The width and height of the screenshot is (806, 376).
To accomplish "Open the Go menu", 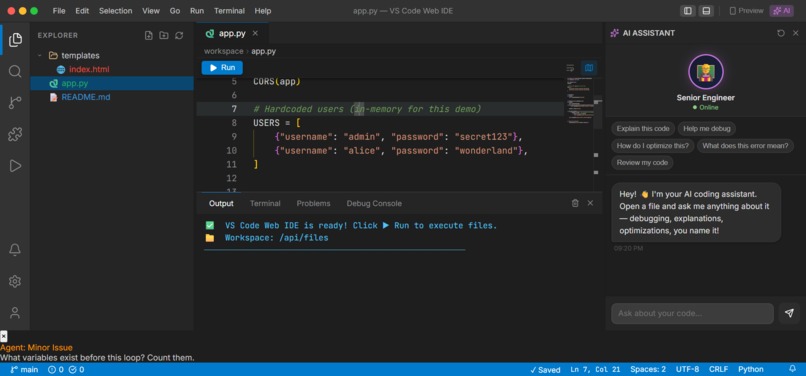I will click(175, 11).
